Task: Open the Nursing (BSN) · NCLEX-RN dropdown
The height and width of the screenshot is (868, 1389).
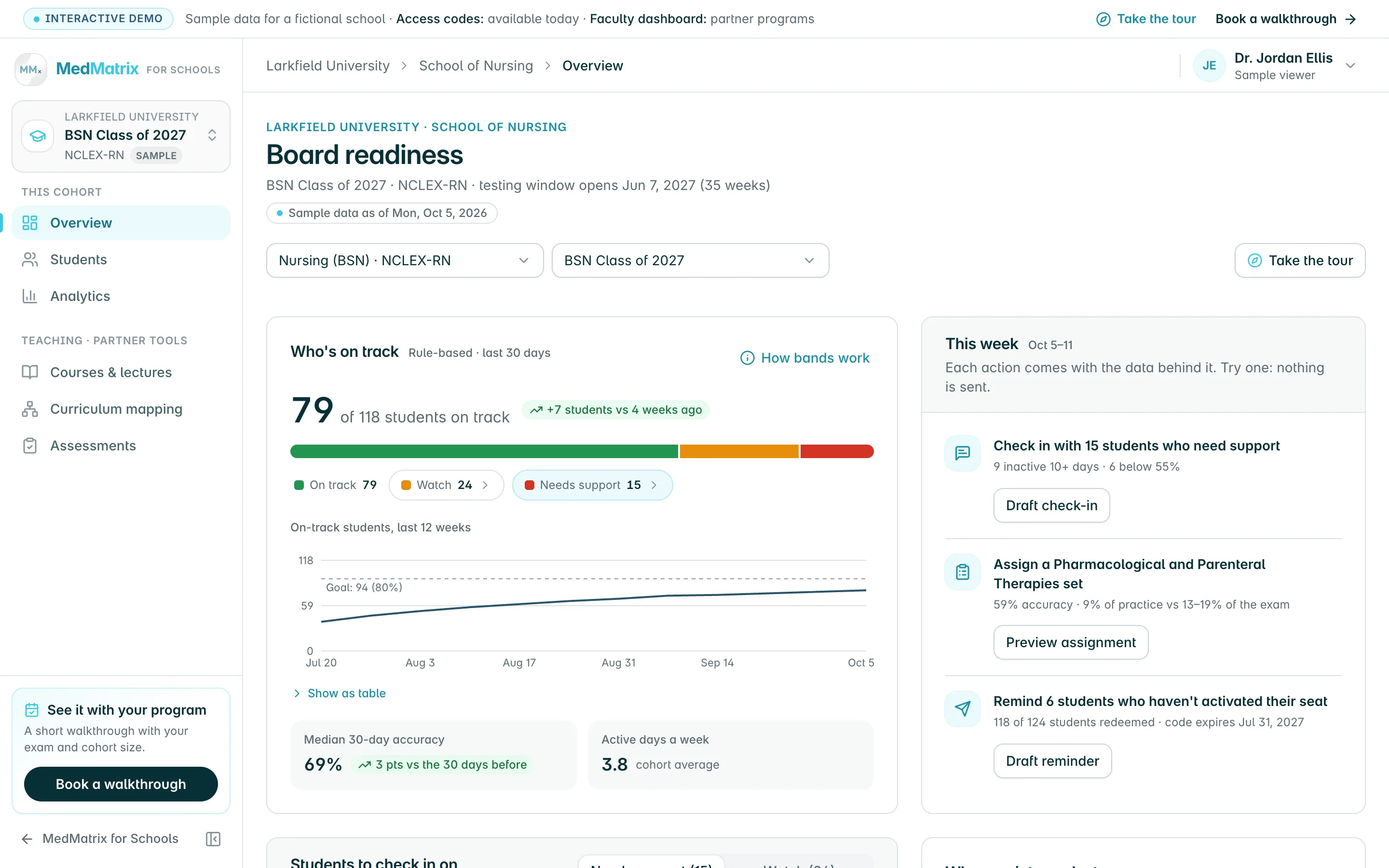Action: point(405,260)
